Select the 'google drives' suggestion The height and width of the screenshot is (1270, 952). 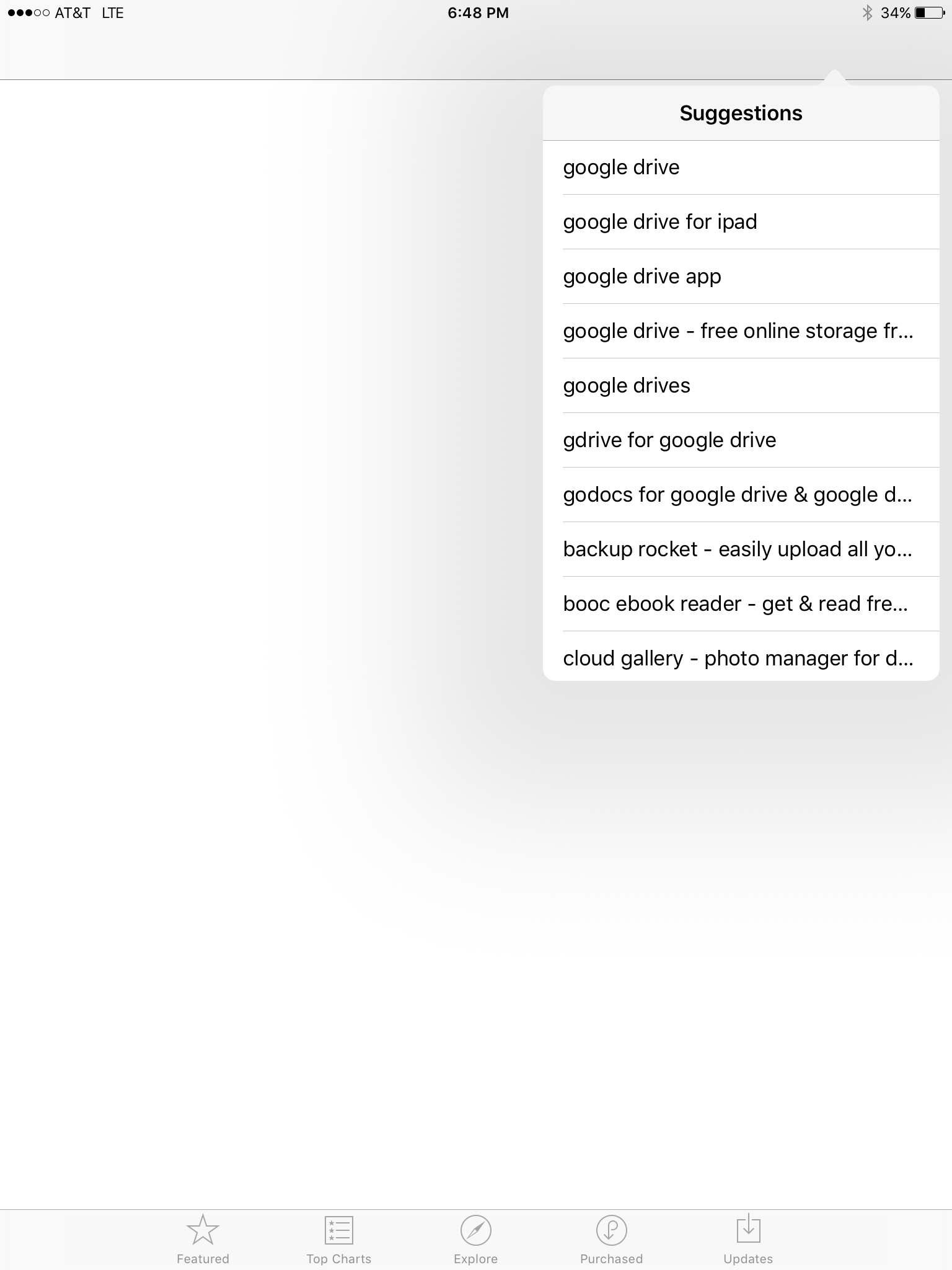click(741, 386)
